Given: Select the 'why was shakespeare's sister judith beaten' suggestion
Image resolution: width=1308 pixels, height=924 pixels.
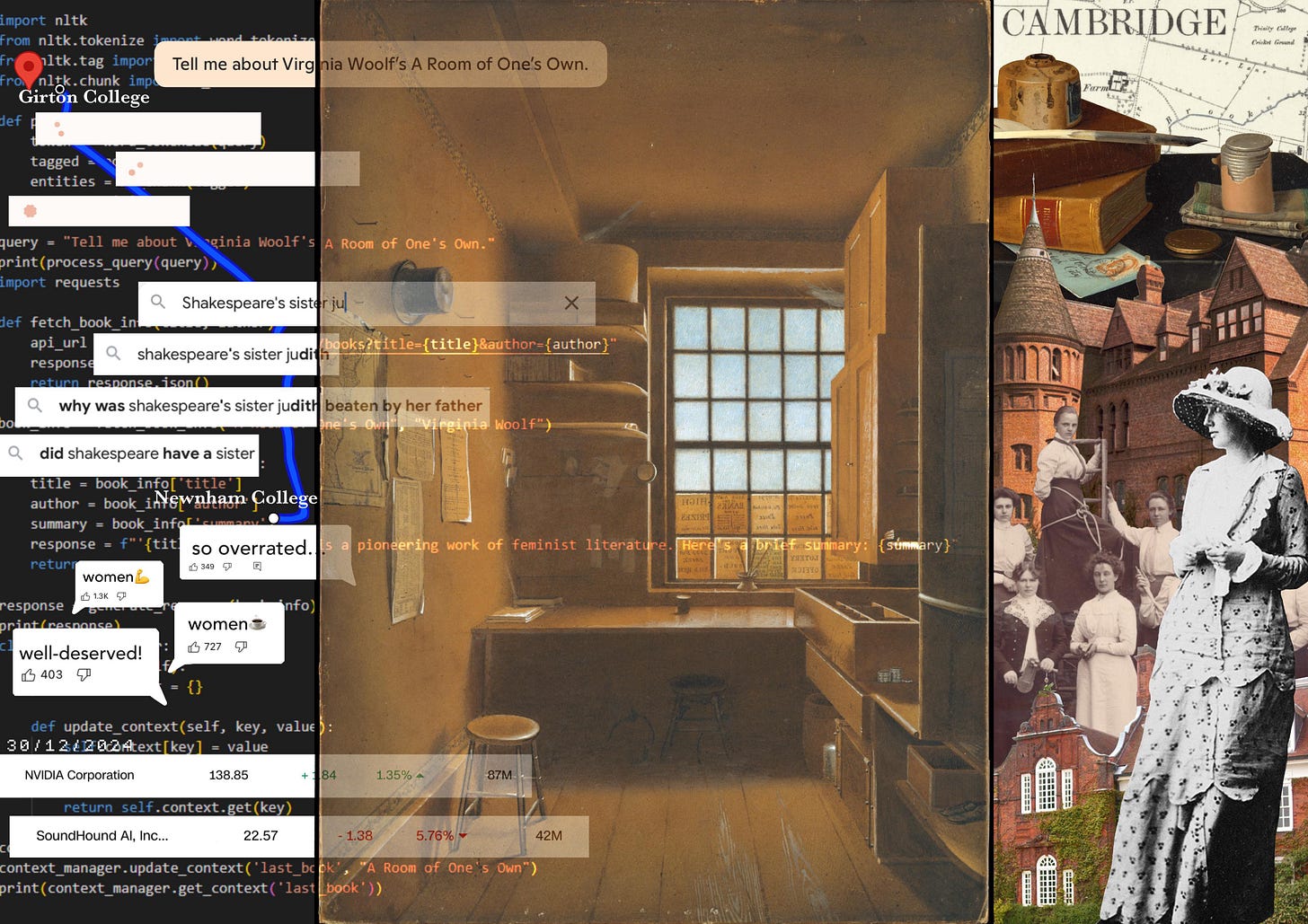Looking at the screenshot, I should 243,406.
